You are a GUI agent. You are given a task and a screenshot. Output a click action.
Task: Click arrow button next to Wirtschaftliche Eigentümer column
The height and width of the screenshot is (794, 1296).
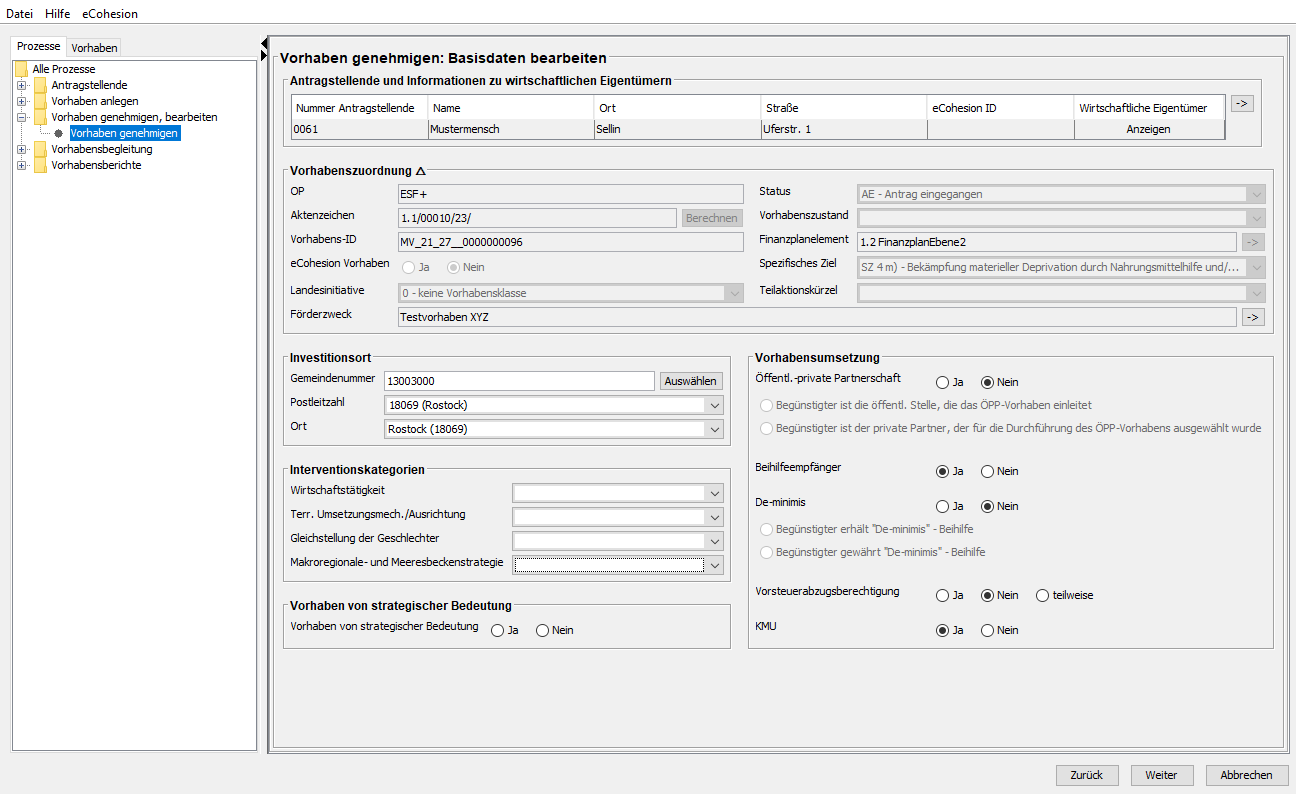pos(1241,103)
